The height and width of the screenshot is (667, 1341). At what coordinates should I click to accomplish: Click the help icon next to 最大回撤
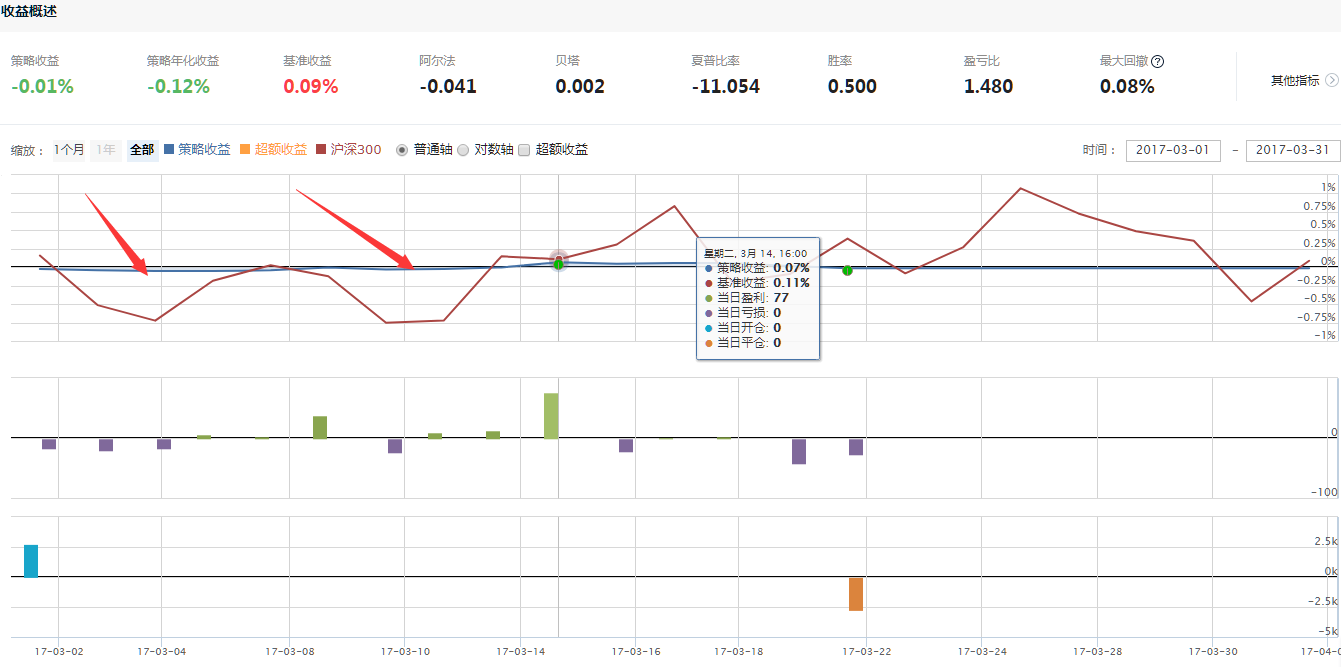(x=1157, y=61)
